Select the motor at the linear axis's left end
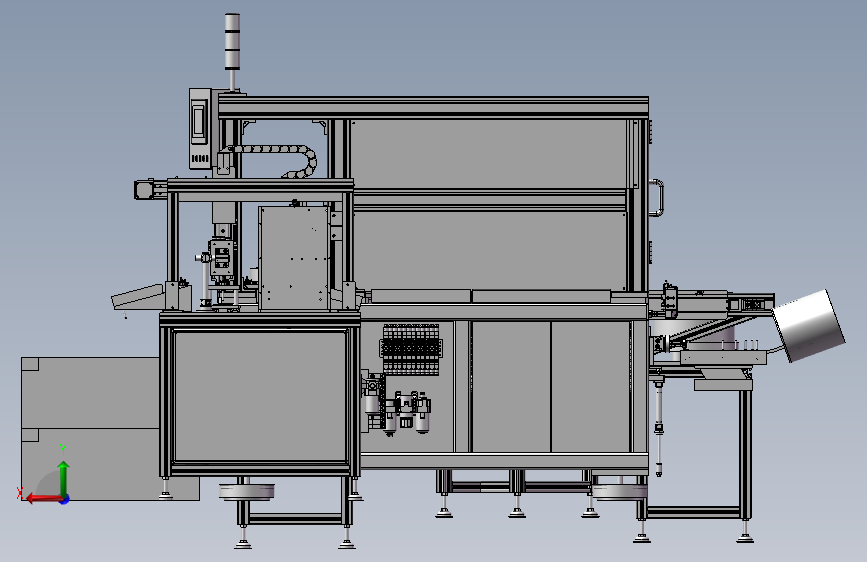The image size is (867, 562). click(x=144, y=189)
